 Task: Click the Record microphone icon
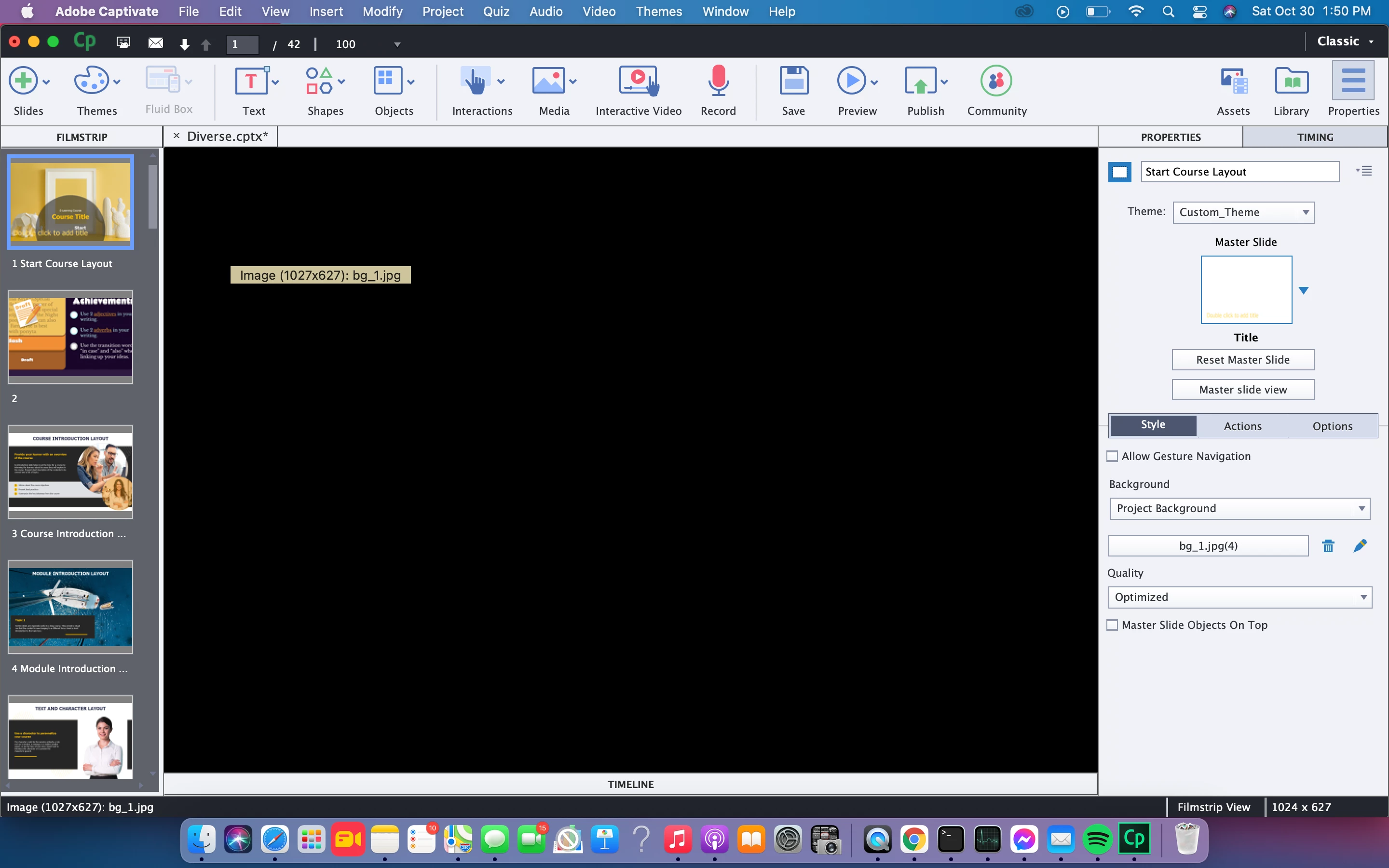(x=718, y=81)
